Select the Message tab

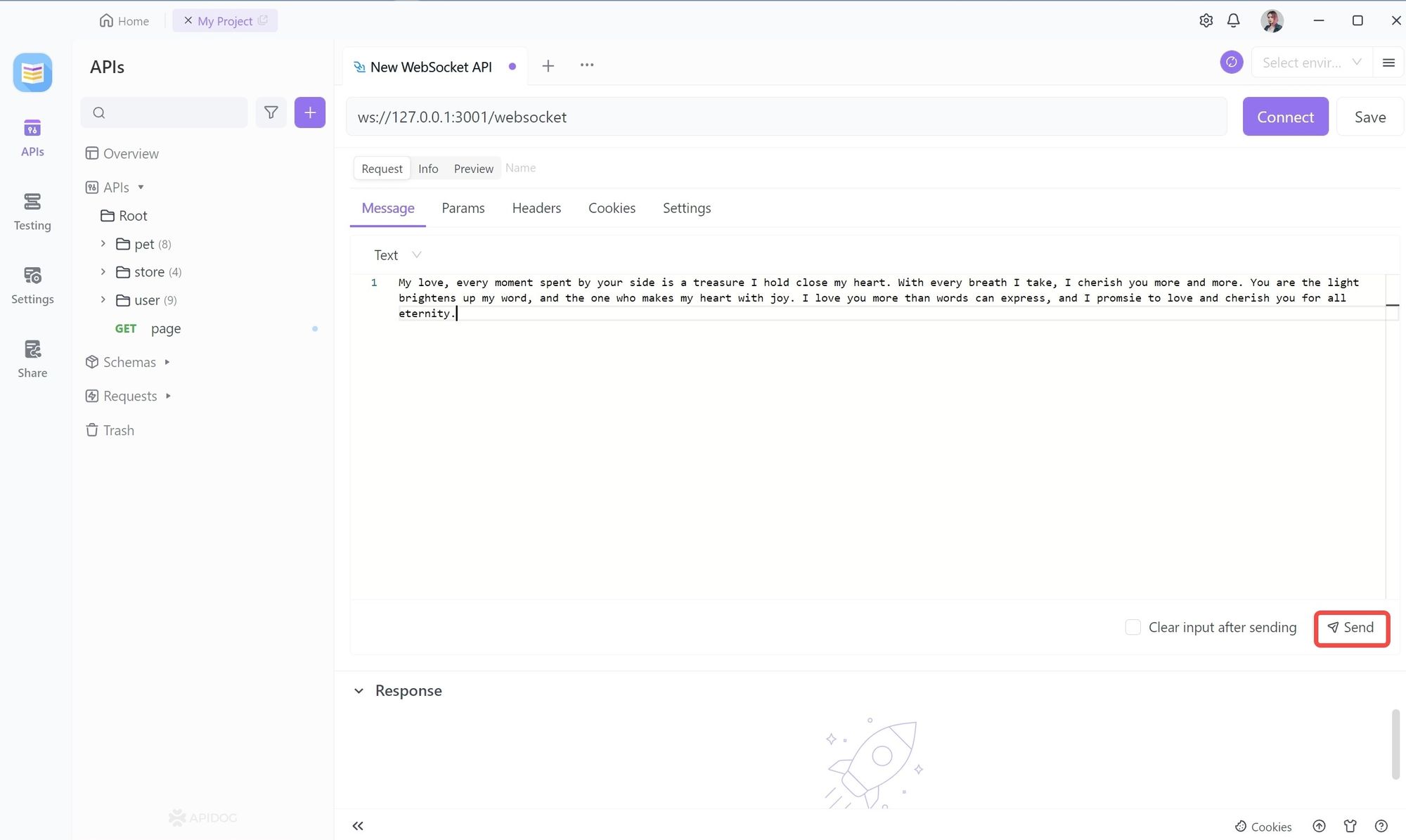(388, 208)
